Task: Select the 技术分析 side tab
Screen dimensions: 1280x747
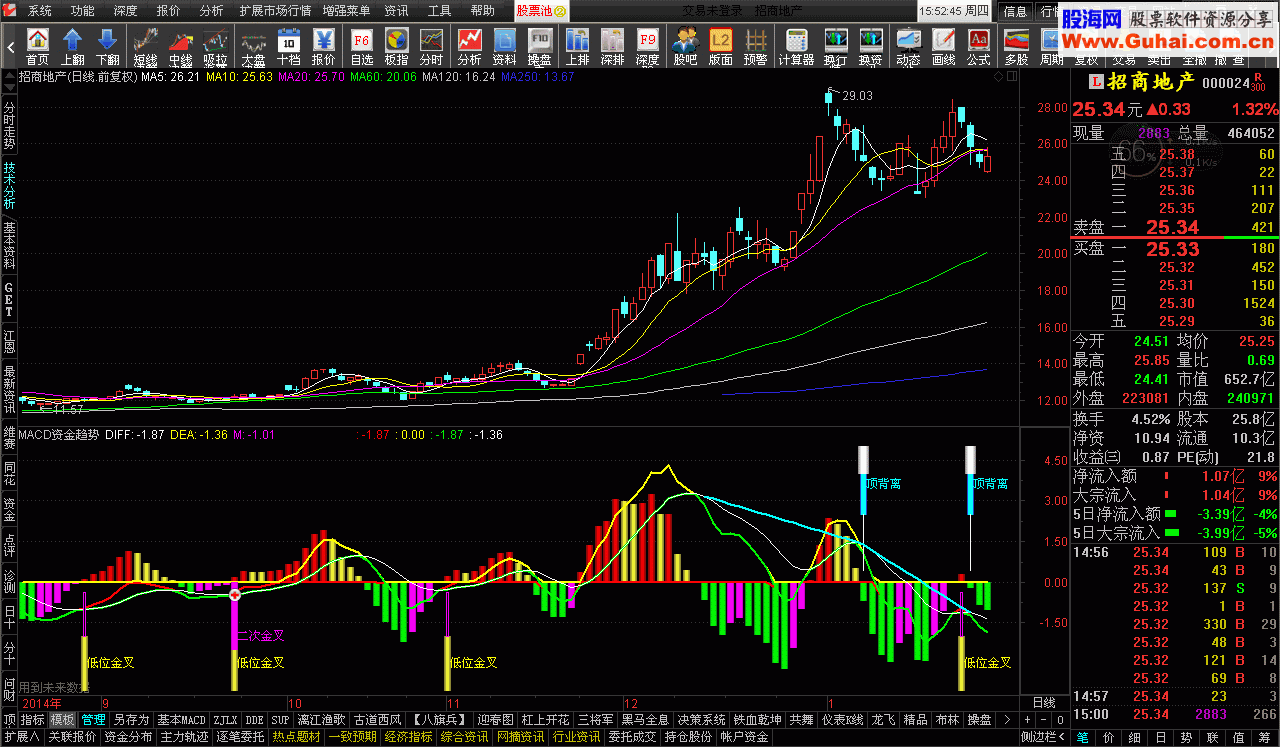Action: pyautogui.click(x=9, y=186)
